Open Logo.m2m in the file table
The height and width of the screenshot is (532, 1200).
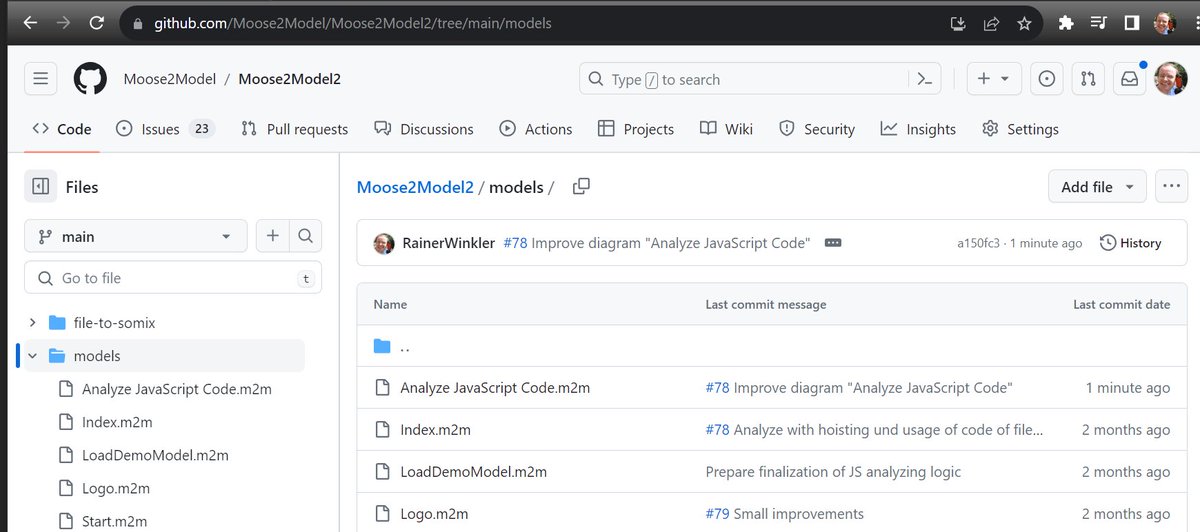434,514
